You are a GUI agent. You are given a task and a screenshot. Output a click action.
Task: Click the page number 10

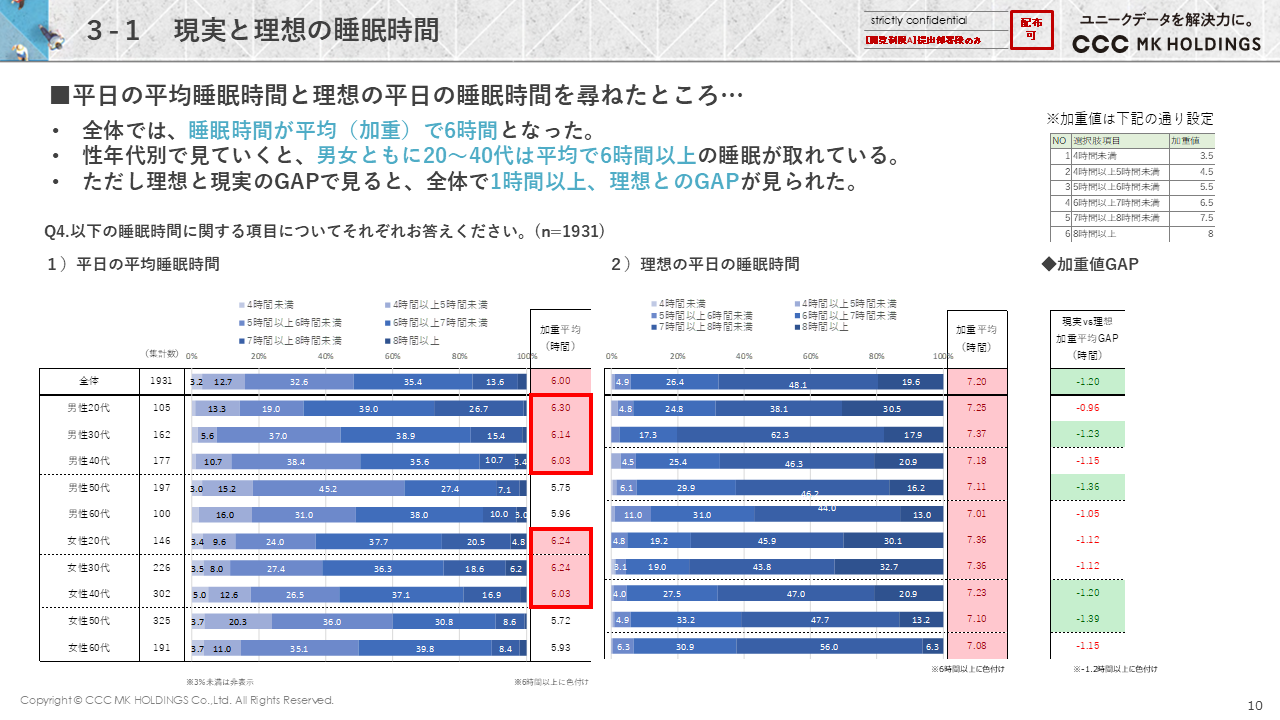[1255, 705]
